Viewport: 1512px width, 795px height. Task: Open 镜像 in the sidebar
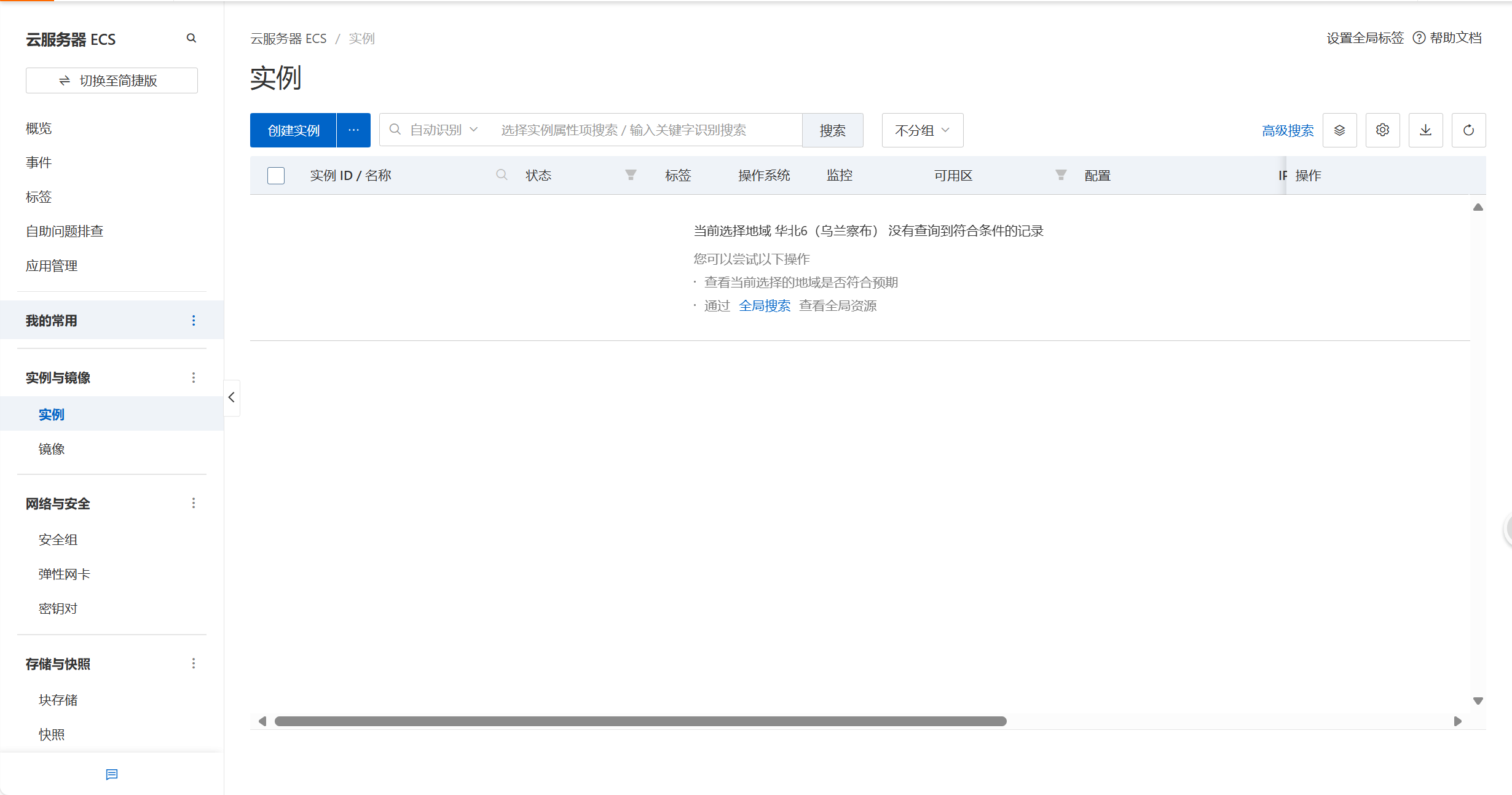pyautogui.click(x=52, y=449)
